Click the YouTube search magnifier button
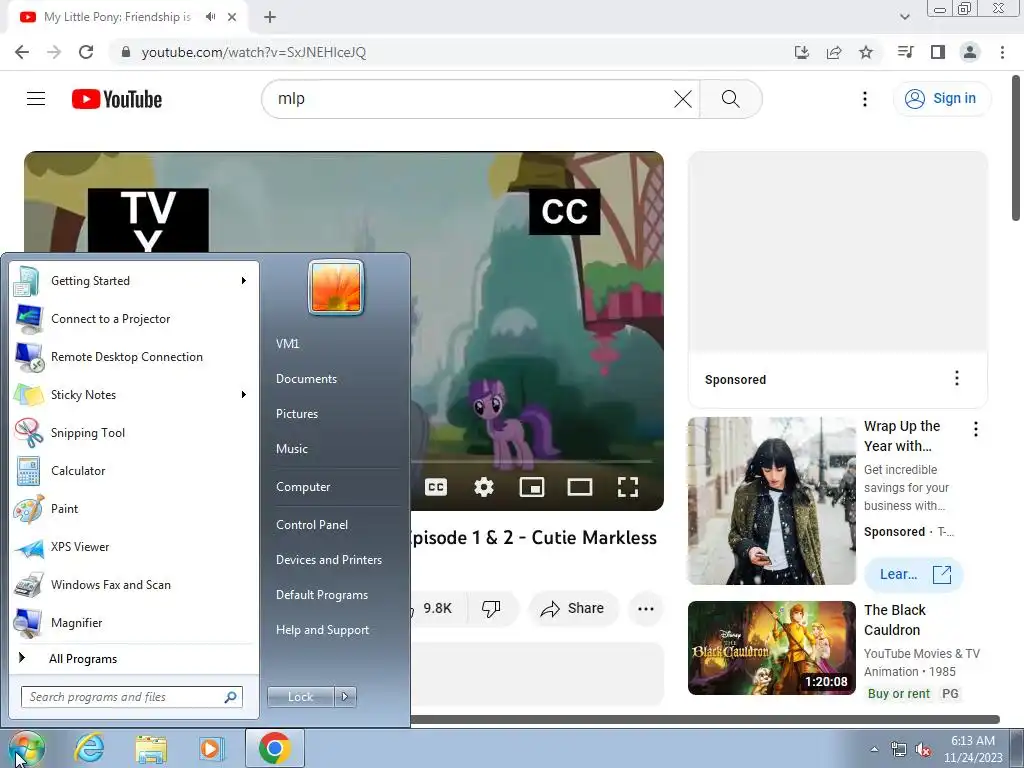The width and height of the screenshot is (1024, 768). [731, 99]
